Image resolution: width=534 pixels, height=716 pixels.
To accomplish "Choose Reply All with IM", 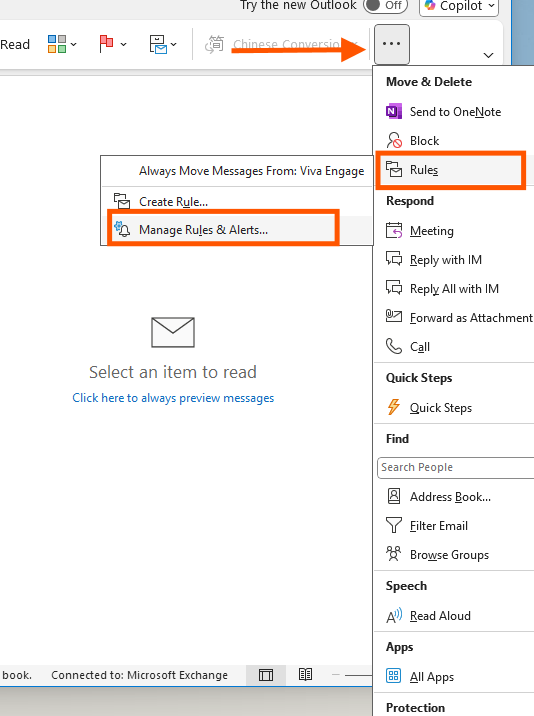I will point(454,289).
